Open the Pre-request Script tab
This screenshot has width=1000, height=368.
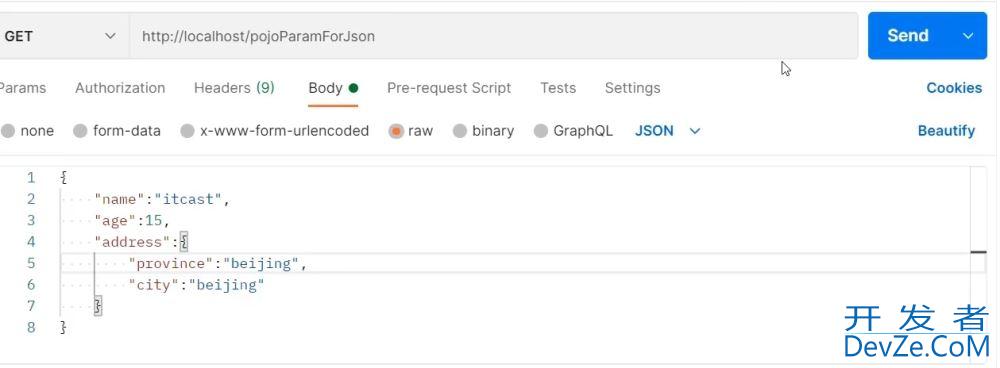click(449, 88)
